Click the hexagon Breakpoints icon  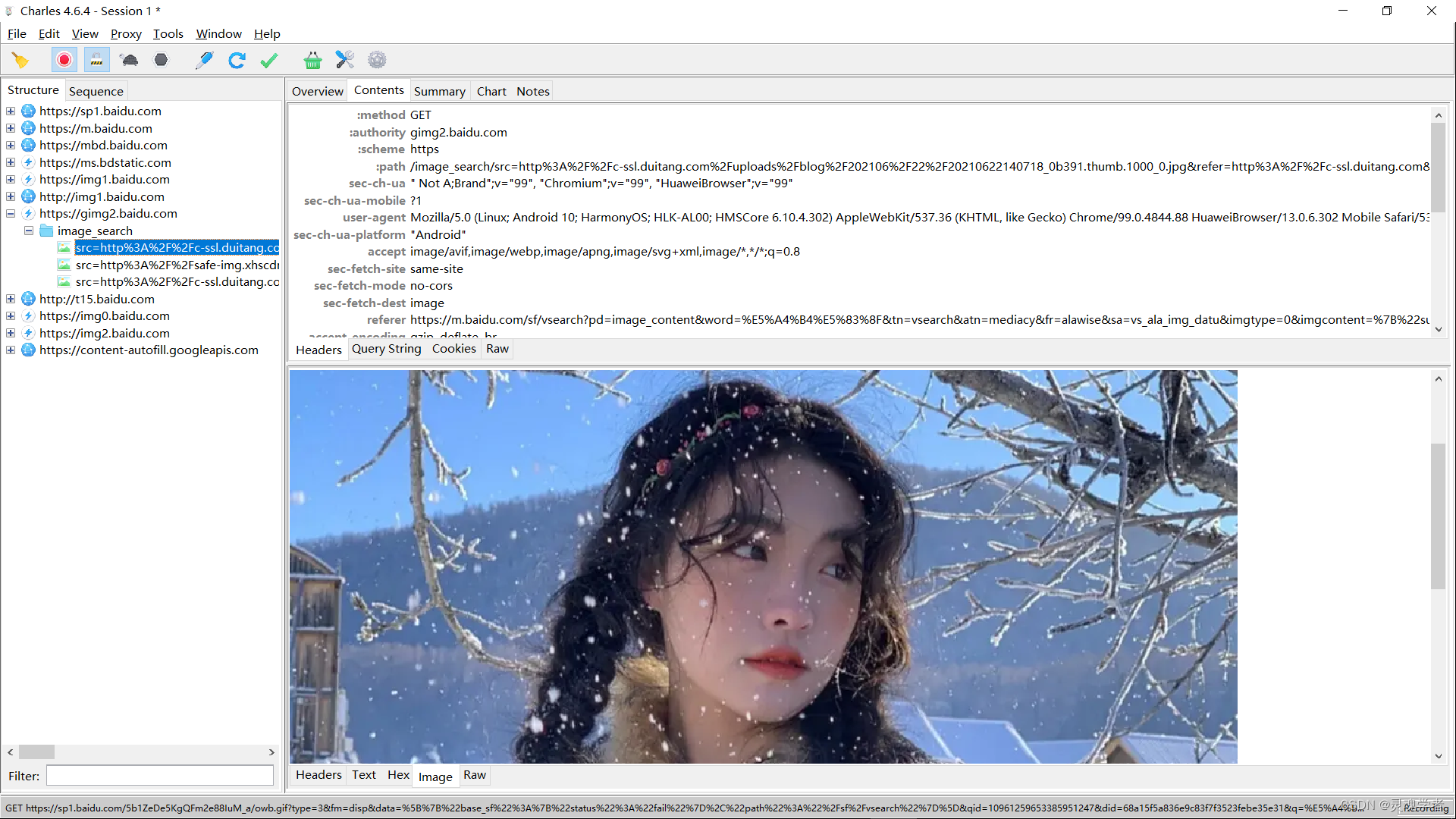click(161, 60)
